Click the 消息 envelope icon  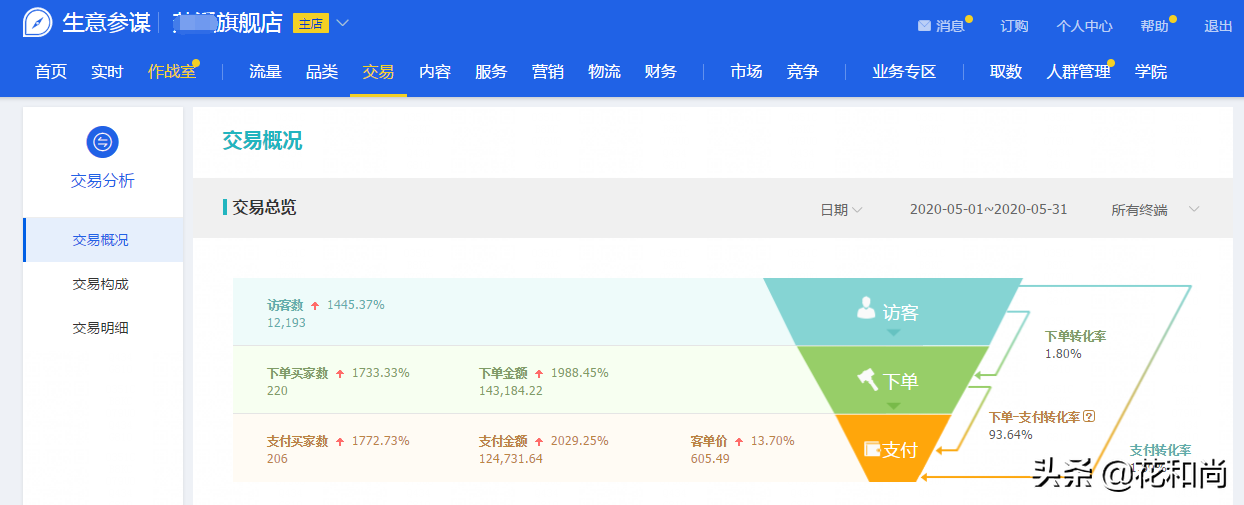[924, 26]
